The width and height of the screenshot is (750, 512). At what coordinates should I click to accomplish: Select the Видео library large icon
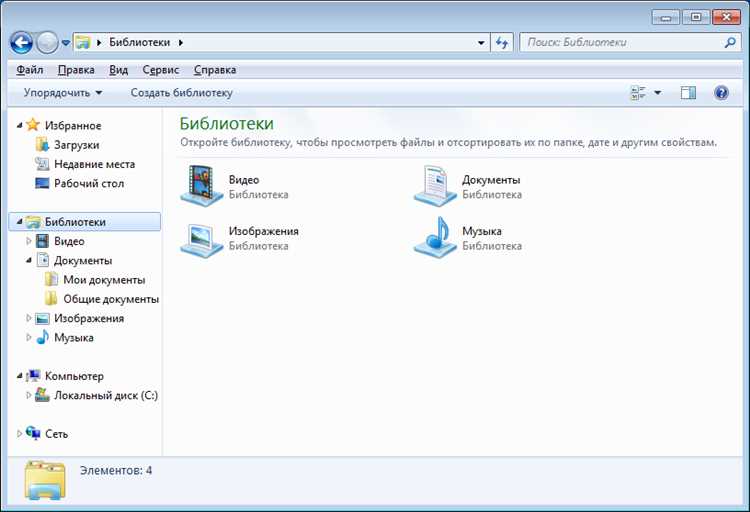click(x=202, y=186)
